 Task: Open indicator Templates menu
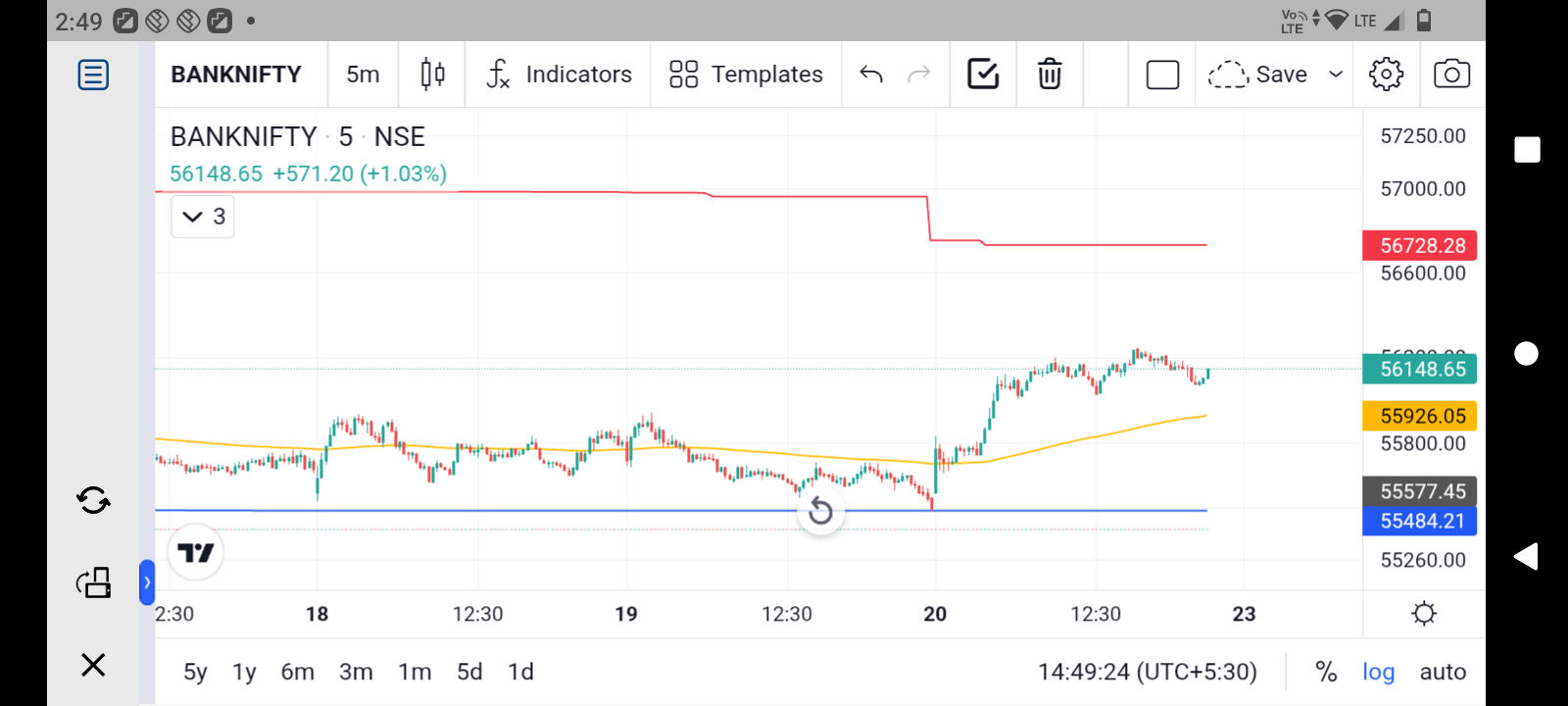pos(746,75)
